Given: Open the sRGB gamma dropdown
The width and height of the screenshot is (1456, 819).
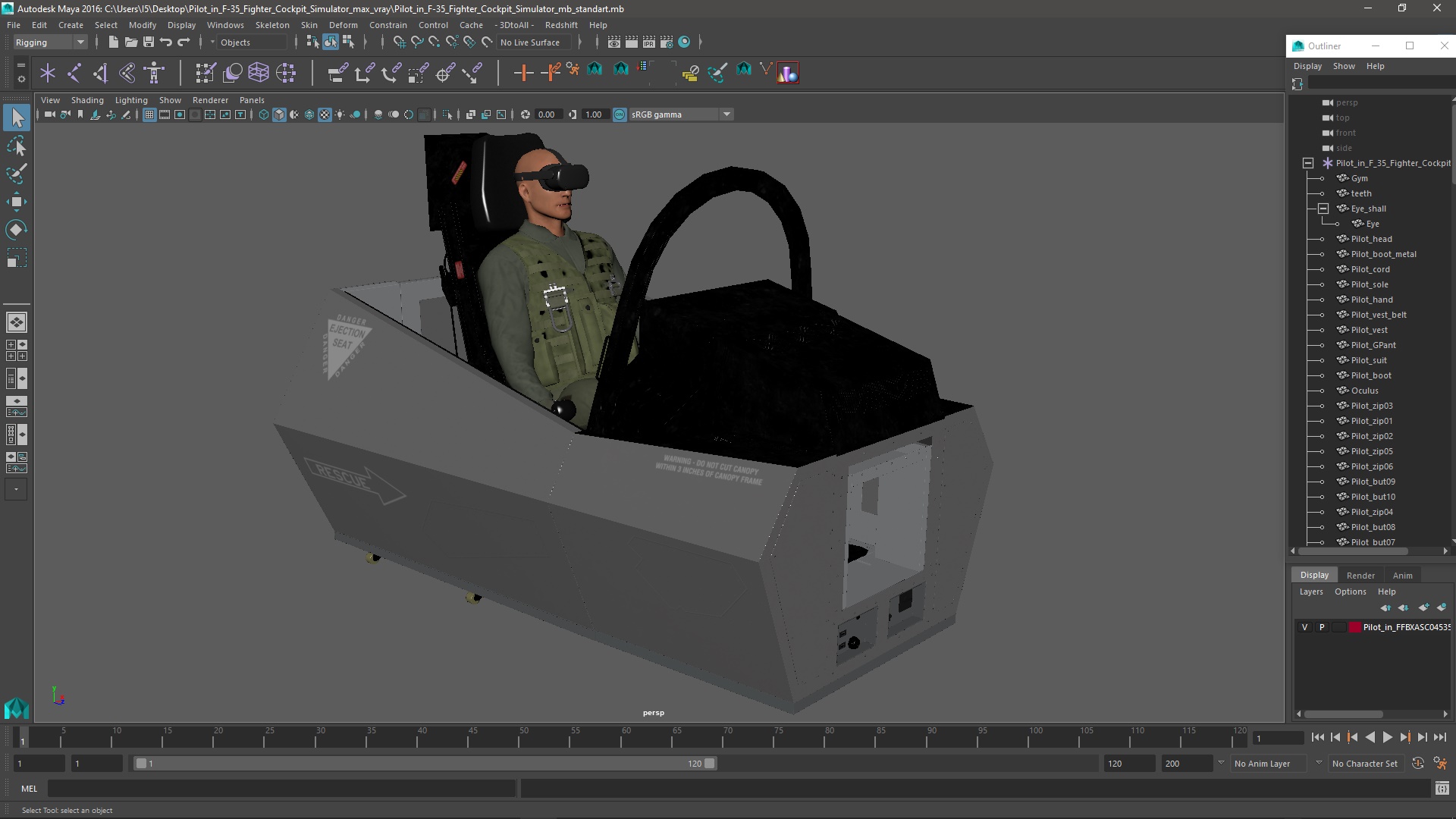Looking at the screenshot, I should click(726, 115).
